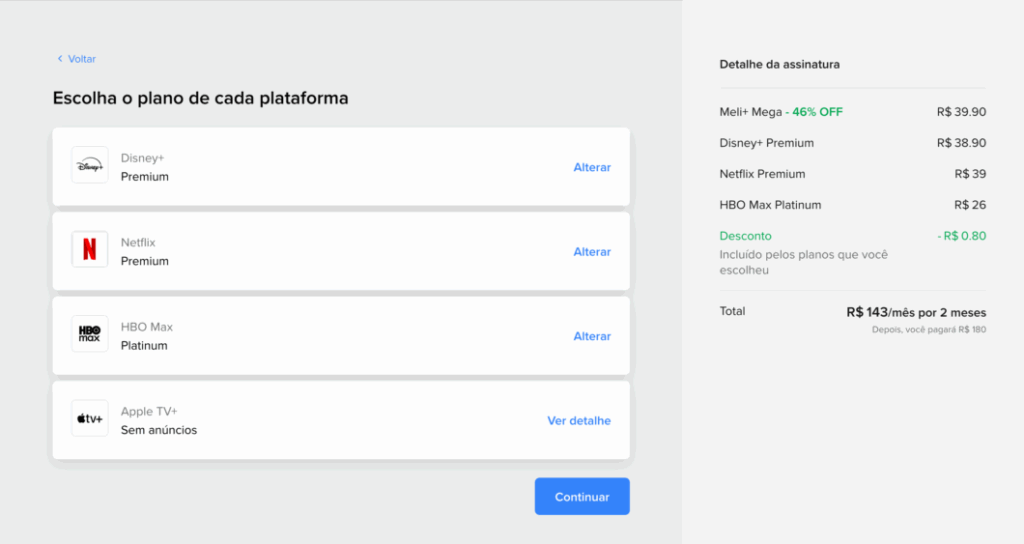
Task: Select the Apple TV+ Sem anúncios text
Action: [x=158, y=430]
